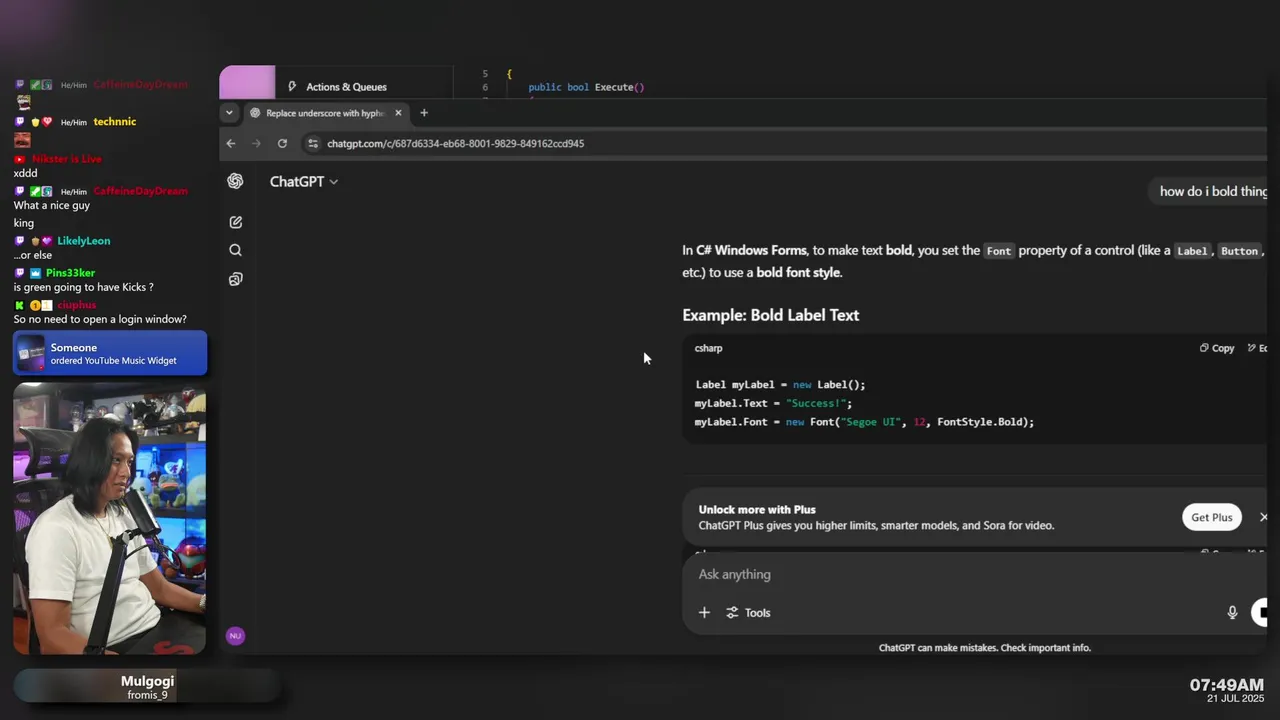1280x720 pixels.
Task: Reload the ChatGPT page
Action: [x=282, y=143]
